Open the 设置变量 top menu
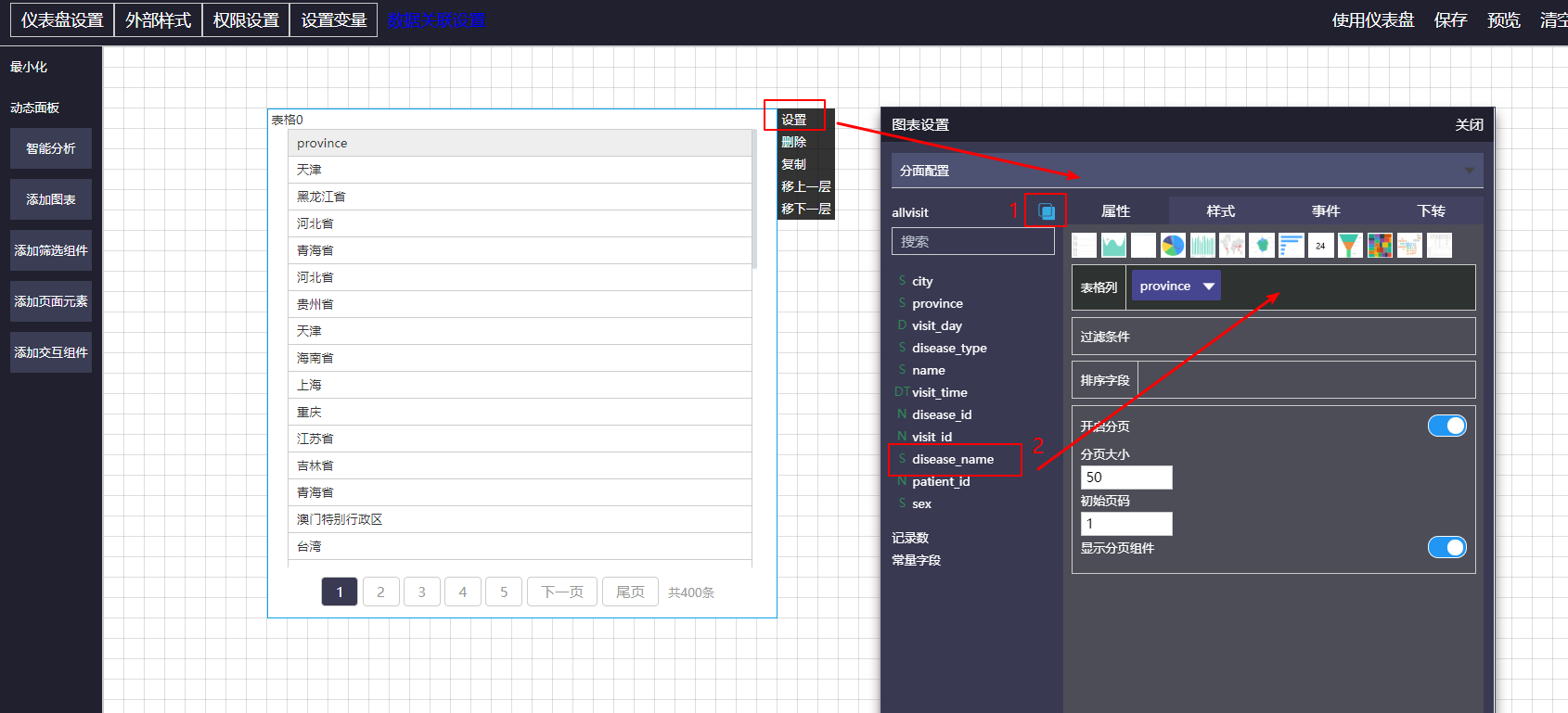 (334, 19)
